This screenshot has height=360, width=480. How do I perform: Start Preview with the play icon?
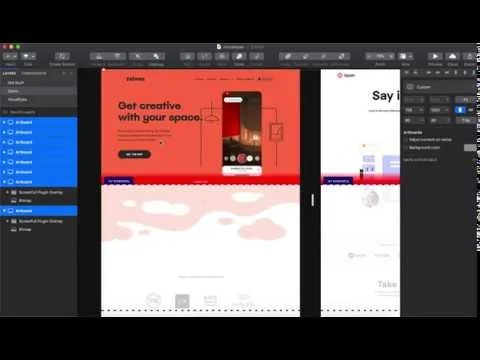pyautogui.click(x=435, y=56)
